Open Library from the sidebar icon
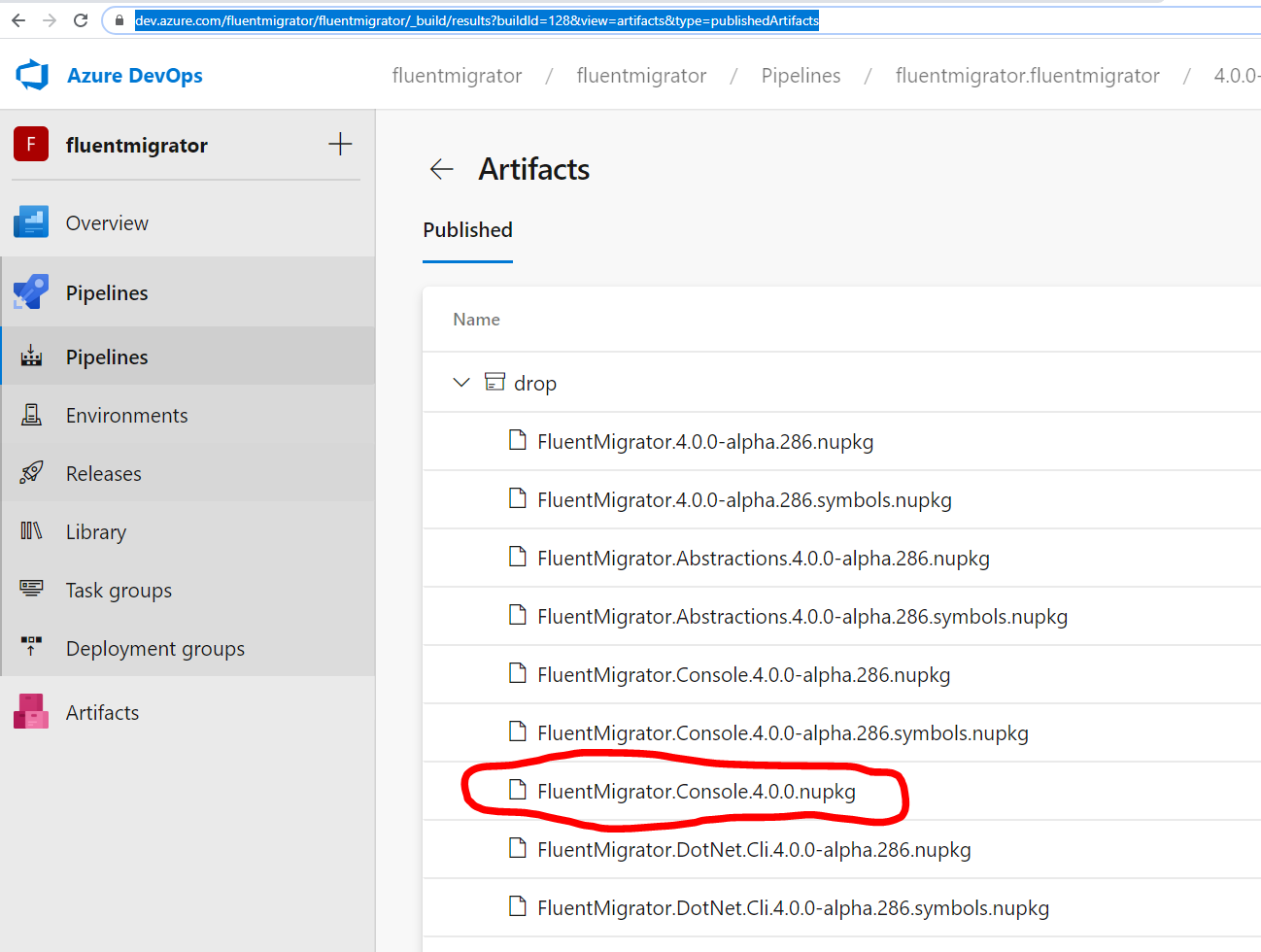The height and width of the screenshot is (952, 1261). coord(32,531)
